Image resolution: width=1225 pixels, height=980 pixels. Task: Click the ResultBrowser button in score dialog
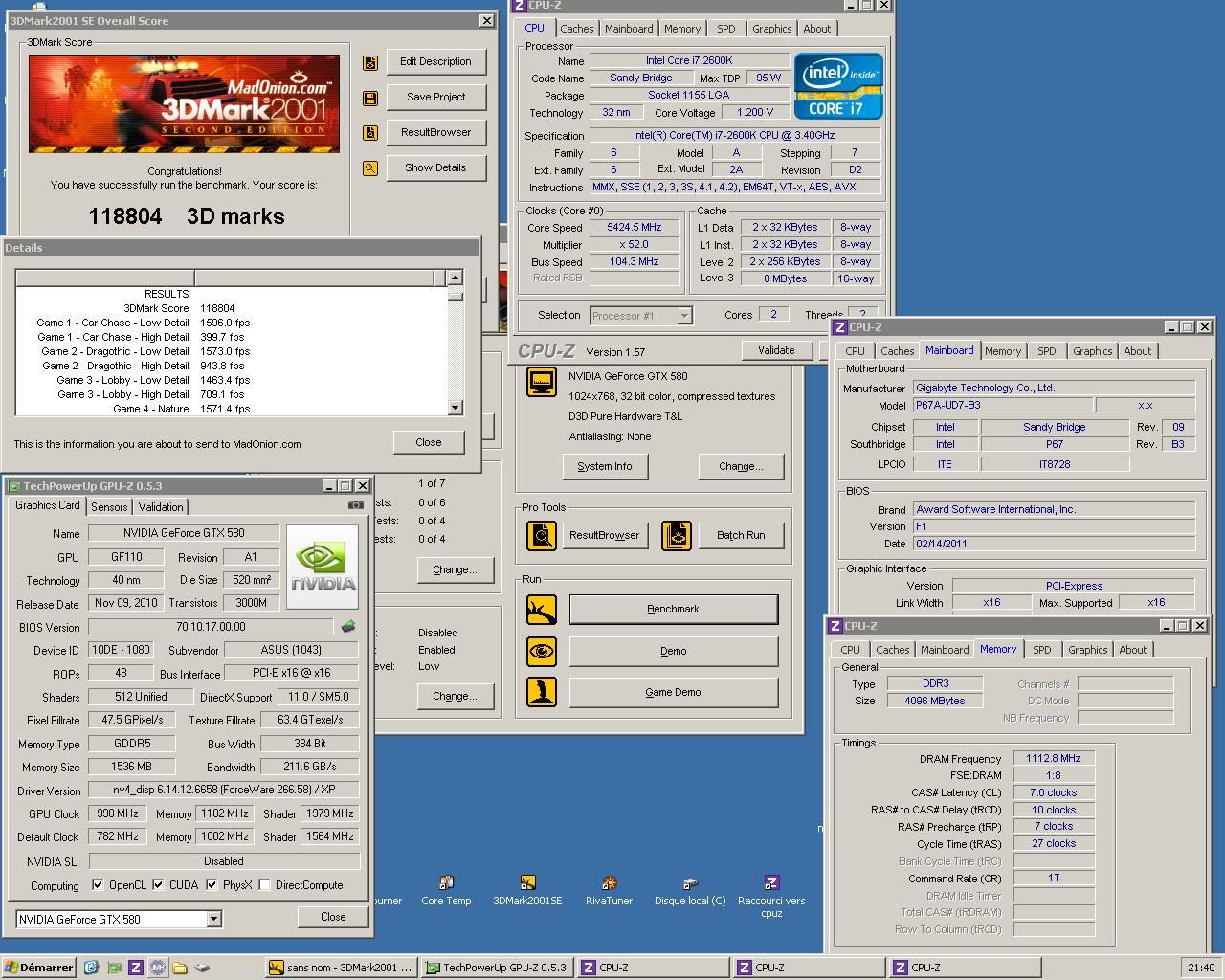pos(435,133)
